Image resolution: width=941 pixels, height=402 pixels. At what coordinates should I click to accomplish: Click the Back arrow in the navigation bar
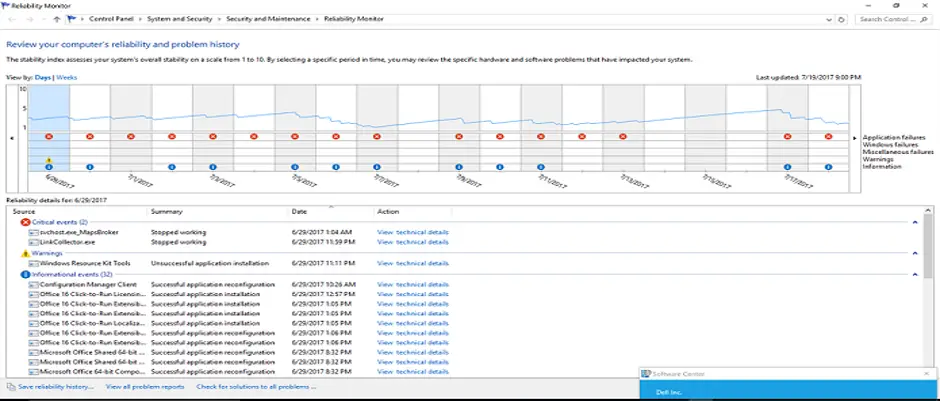11,19
